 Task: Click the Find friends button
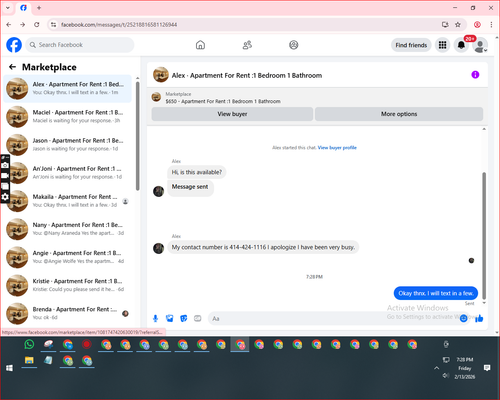411,45
